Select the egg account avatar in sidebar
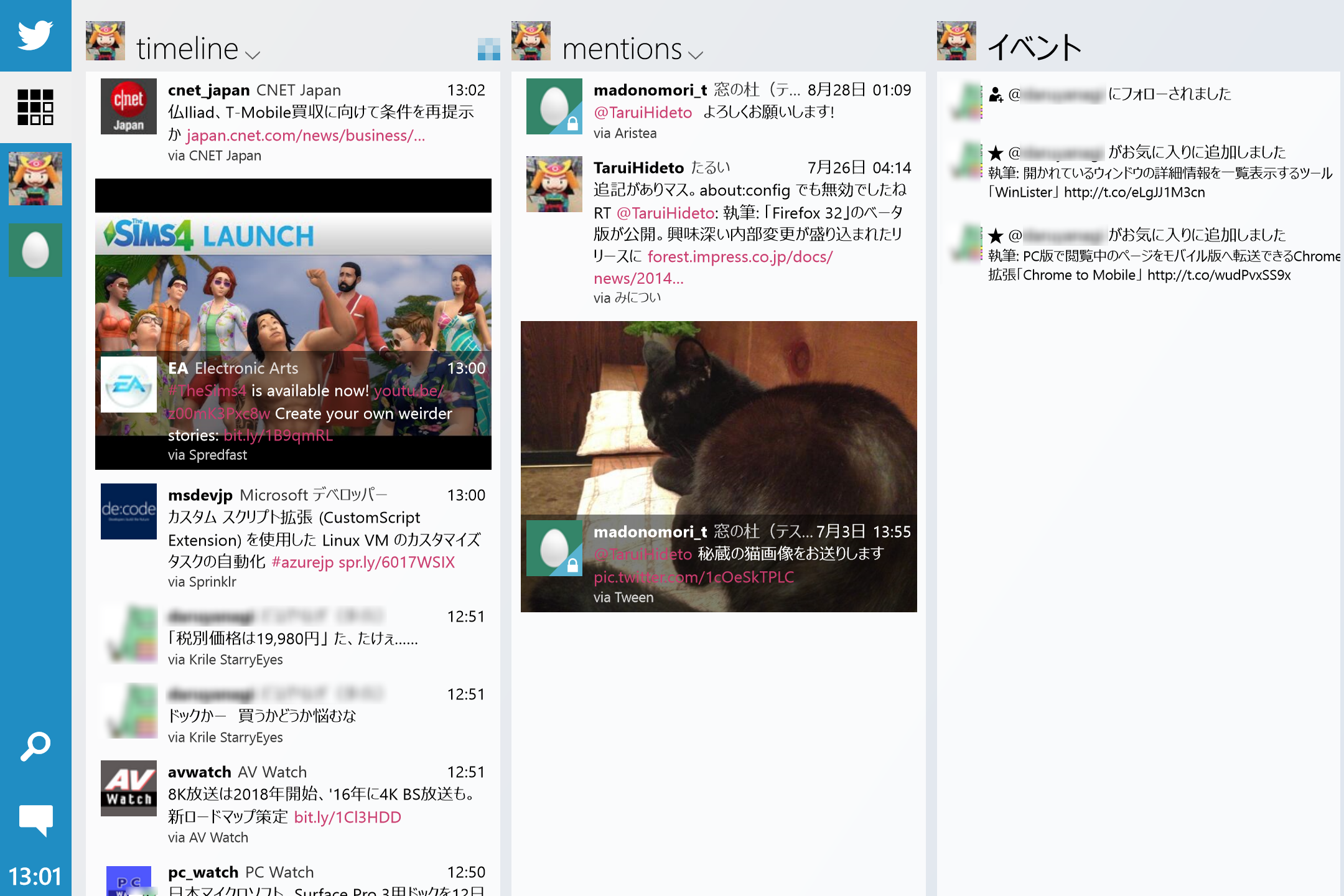 point(35,250)
